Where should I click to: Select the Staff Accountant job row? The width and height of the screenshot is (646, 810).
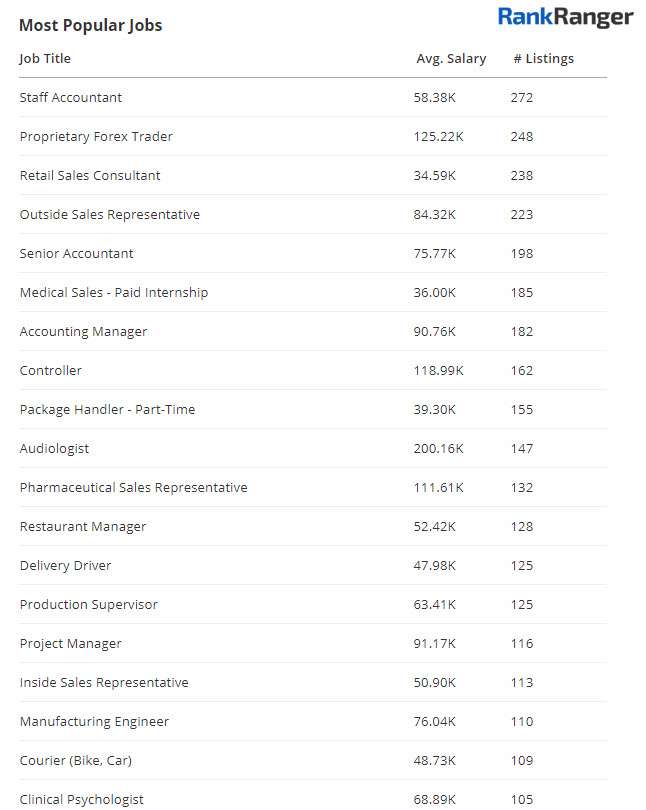tap(71, 97)
